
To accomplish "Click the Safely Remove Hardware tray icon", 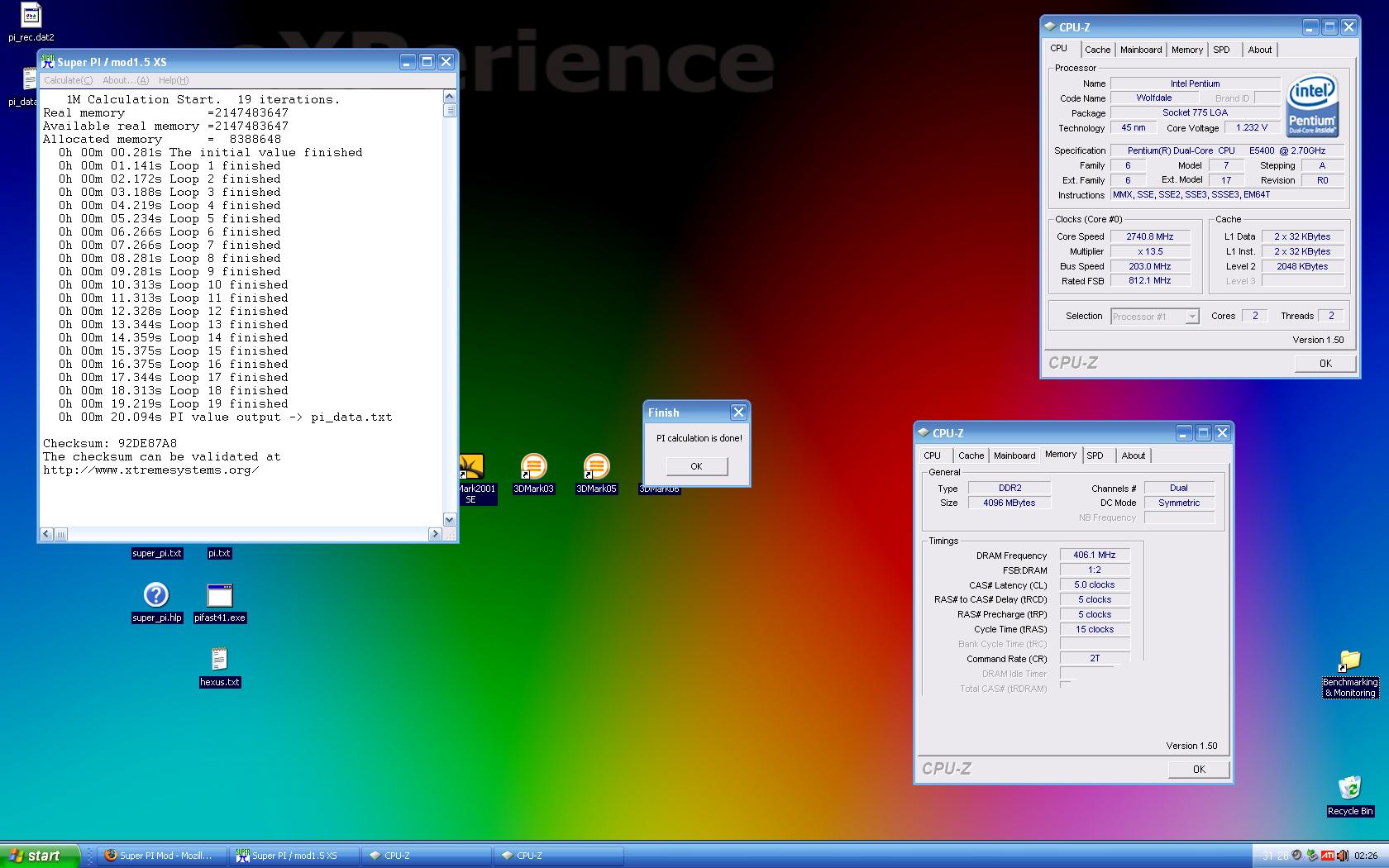I will click(1312, 856).
